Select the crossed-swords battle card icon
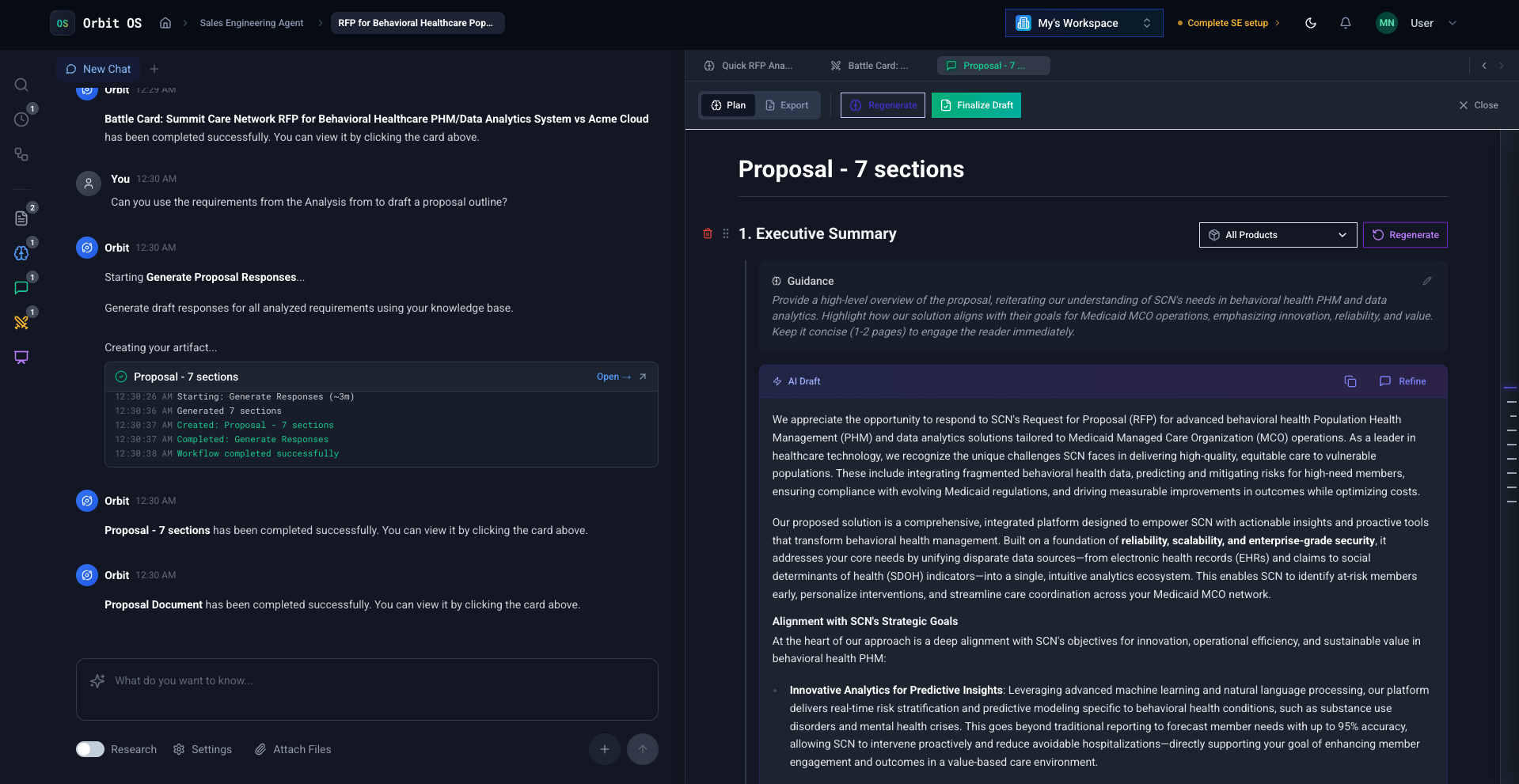1519x784 pixels. tap(21, 322)
